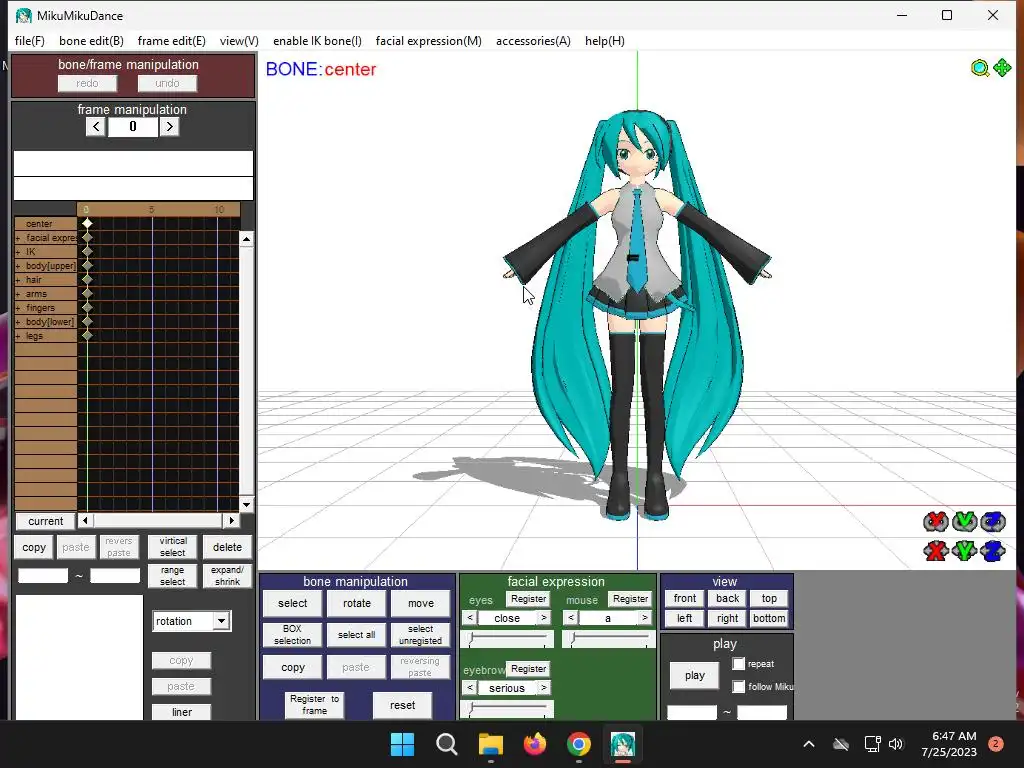The height and width of the screenshot is (768, 1024).
Task: Open Windows Start menu
Action: point(402,744)
